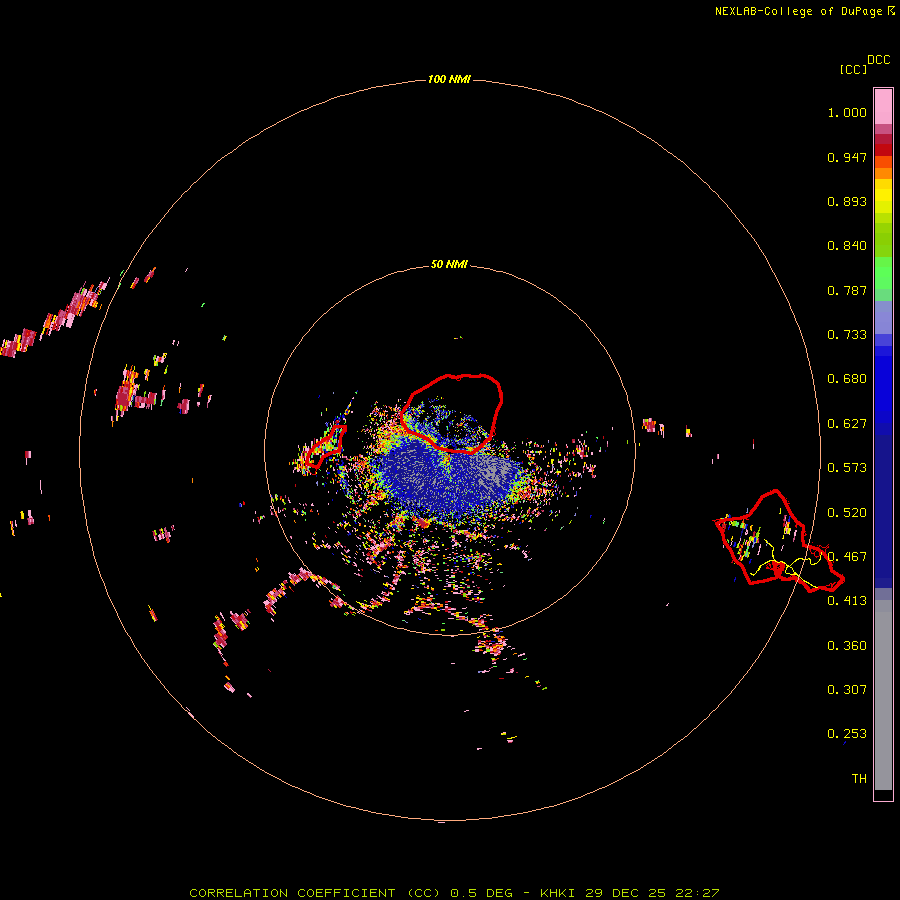Click the 0.573 scale value
The height and width of the screenshot is (900, 900).
(x=847, y=468)
